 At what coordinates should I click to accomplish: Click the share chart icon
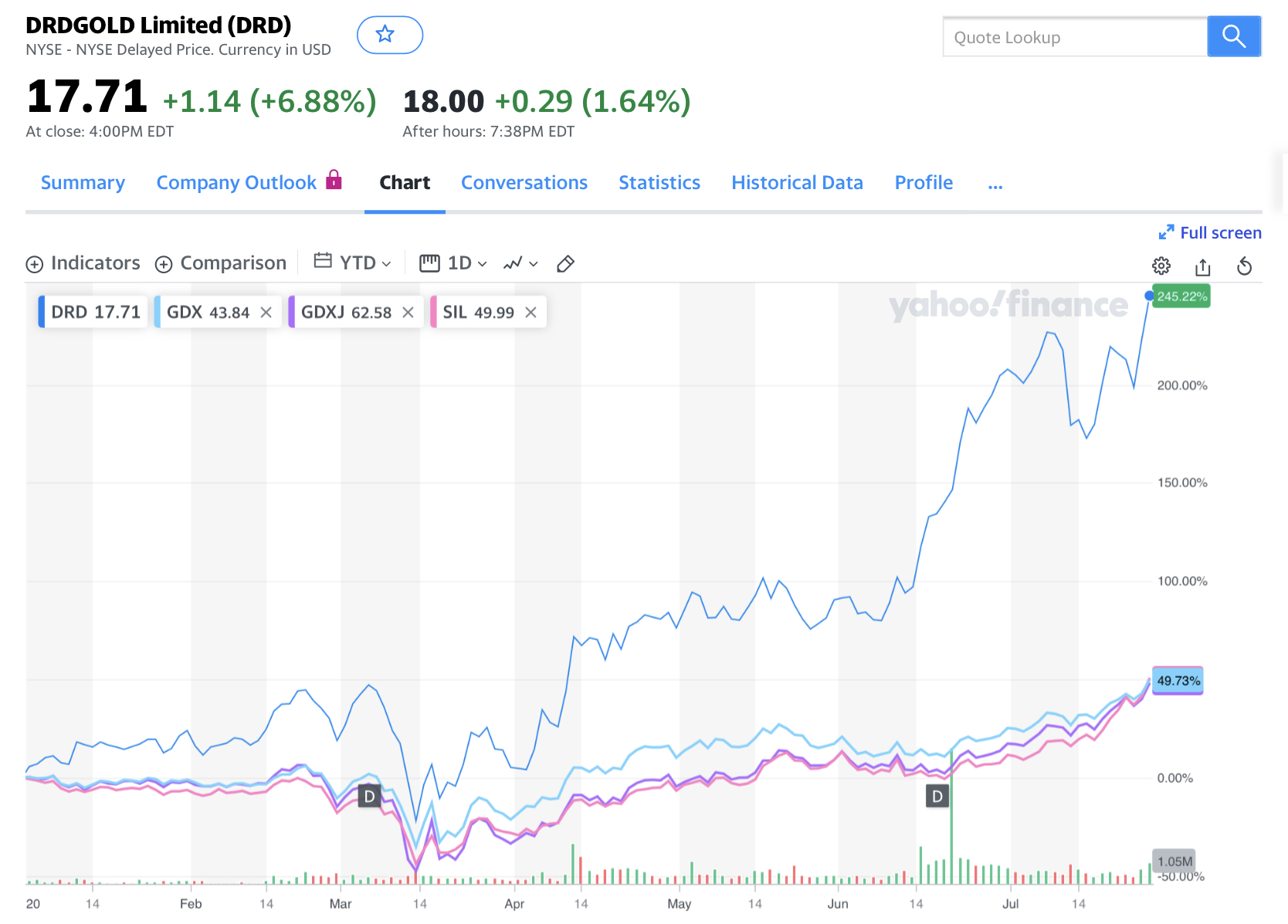(x=1202, y=267)
